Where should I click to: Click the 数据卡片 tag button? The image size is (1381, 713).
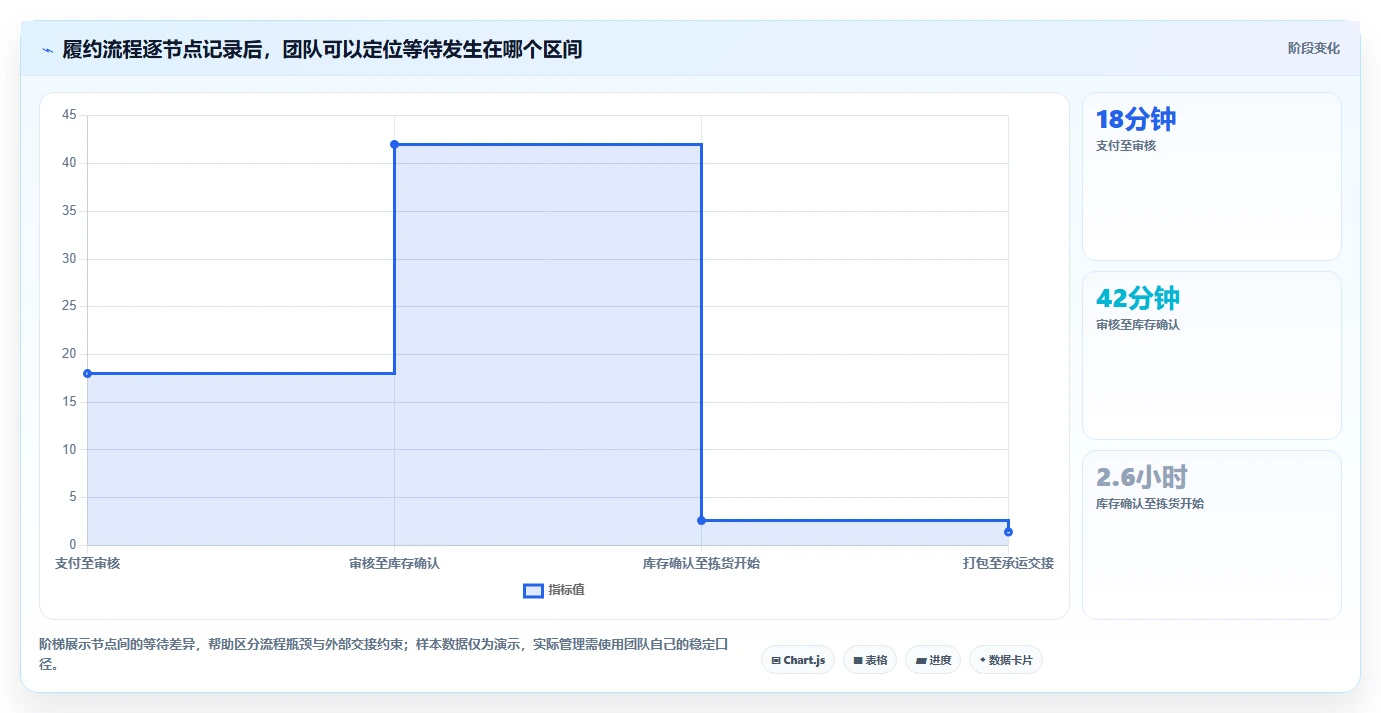(x=1005, y=660)
